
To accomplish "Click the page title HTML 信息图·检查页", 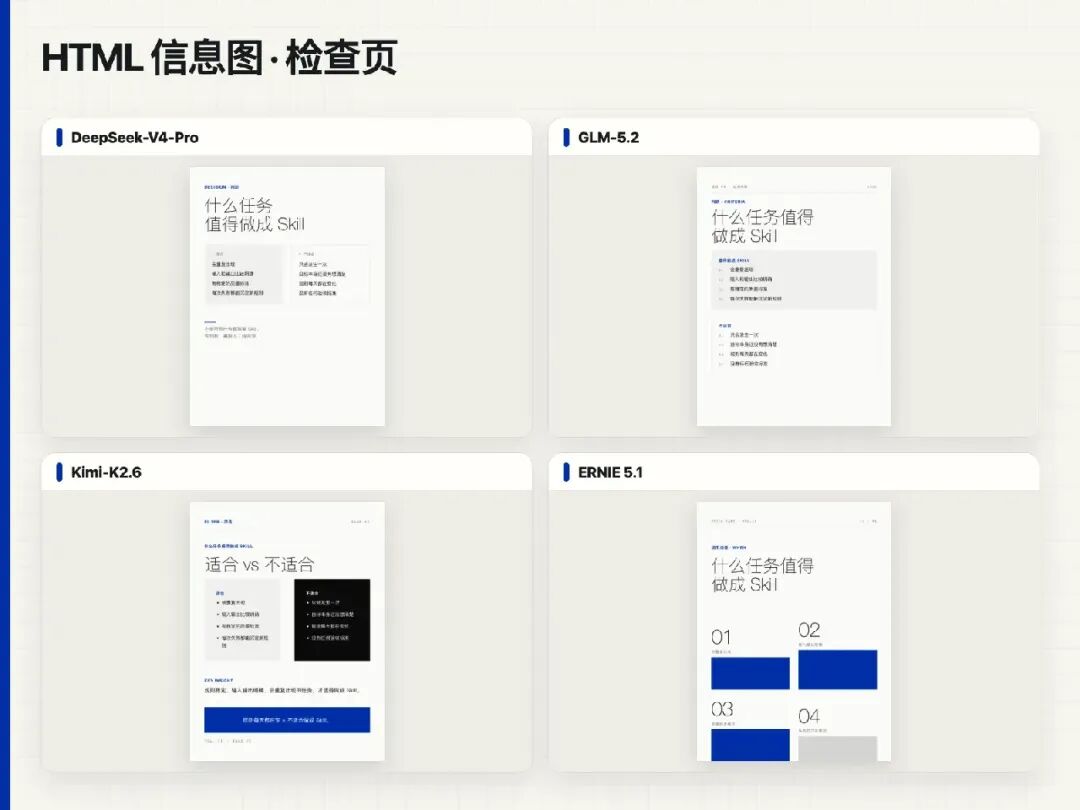I will click(x=219, y=57).
